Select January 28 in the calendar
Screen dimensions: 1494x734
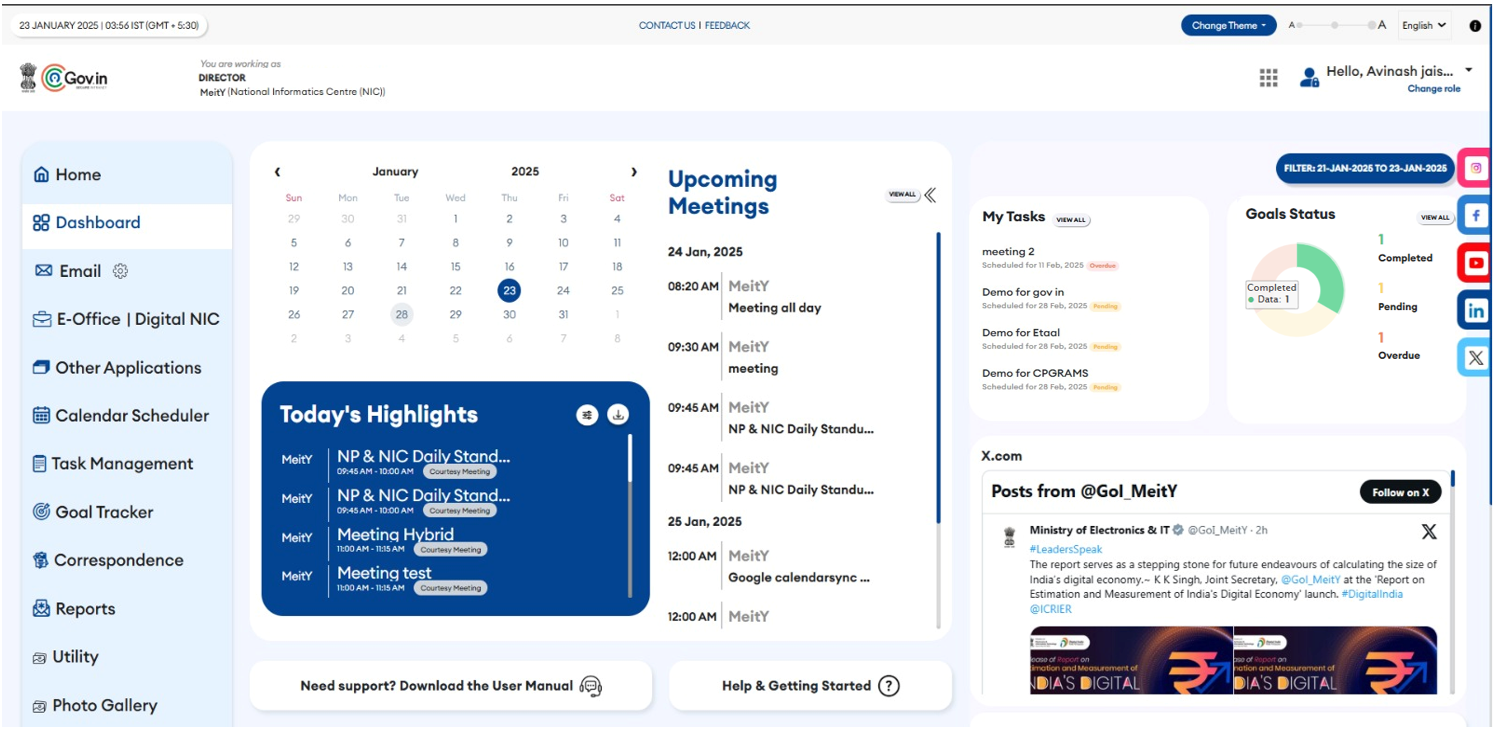401,314
